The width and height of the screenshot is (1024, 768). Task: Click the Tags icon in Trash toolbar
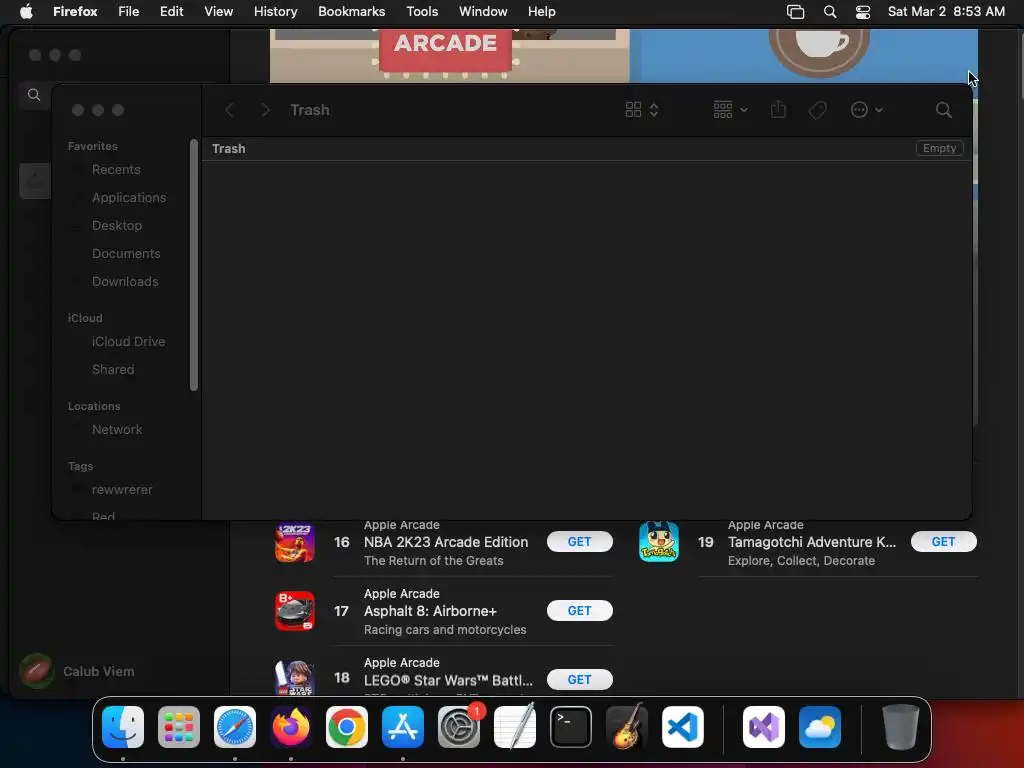(817, 110)
